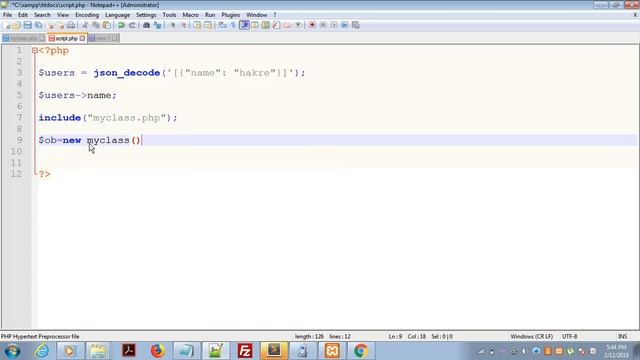Image resolution: width=640 pixels, height=360 pixels.
Task: Paste clipboard using the Paste toolbar icon
Action: (x=107, y=25)
